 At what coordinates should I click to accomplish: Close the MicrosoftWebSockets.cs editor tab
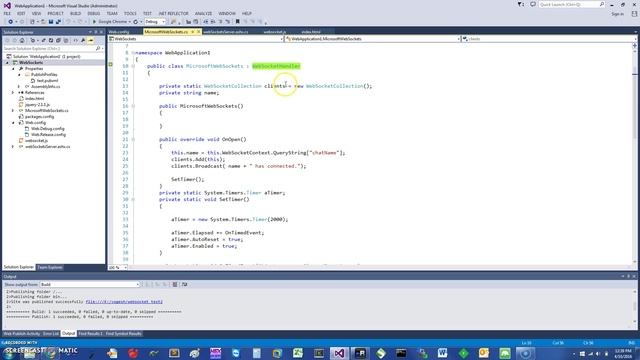pos(198,32)
